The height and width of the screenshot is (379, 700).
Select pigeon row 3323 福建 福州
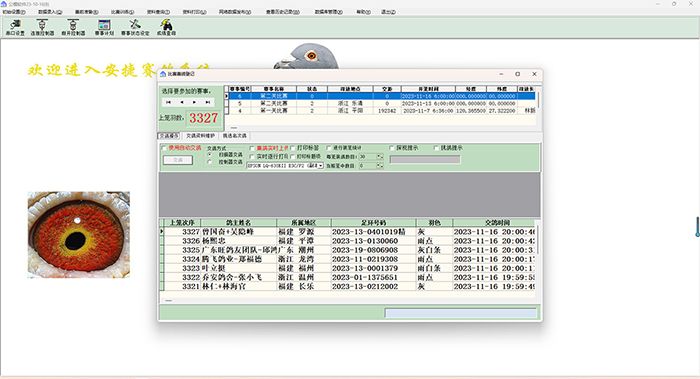pos(350,268)
